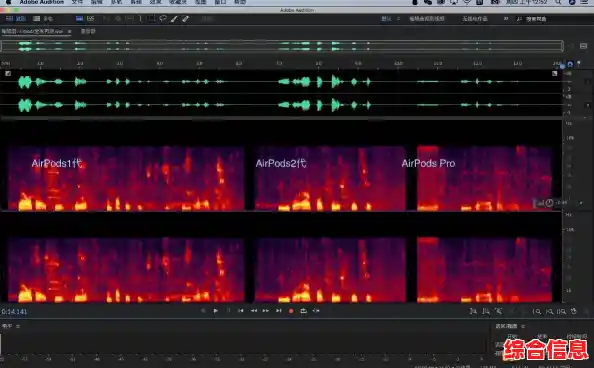Click the overview navigator waveform bar
The image size is (594, 368).
pos(282,46)
